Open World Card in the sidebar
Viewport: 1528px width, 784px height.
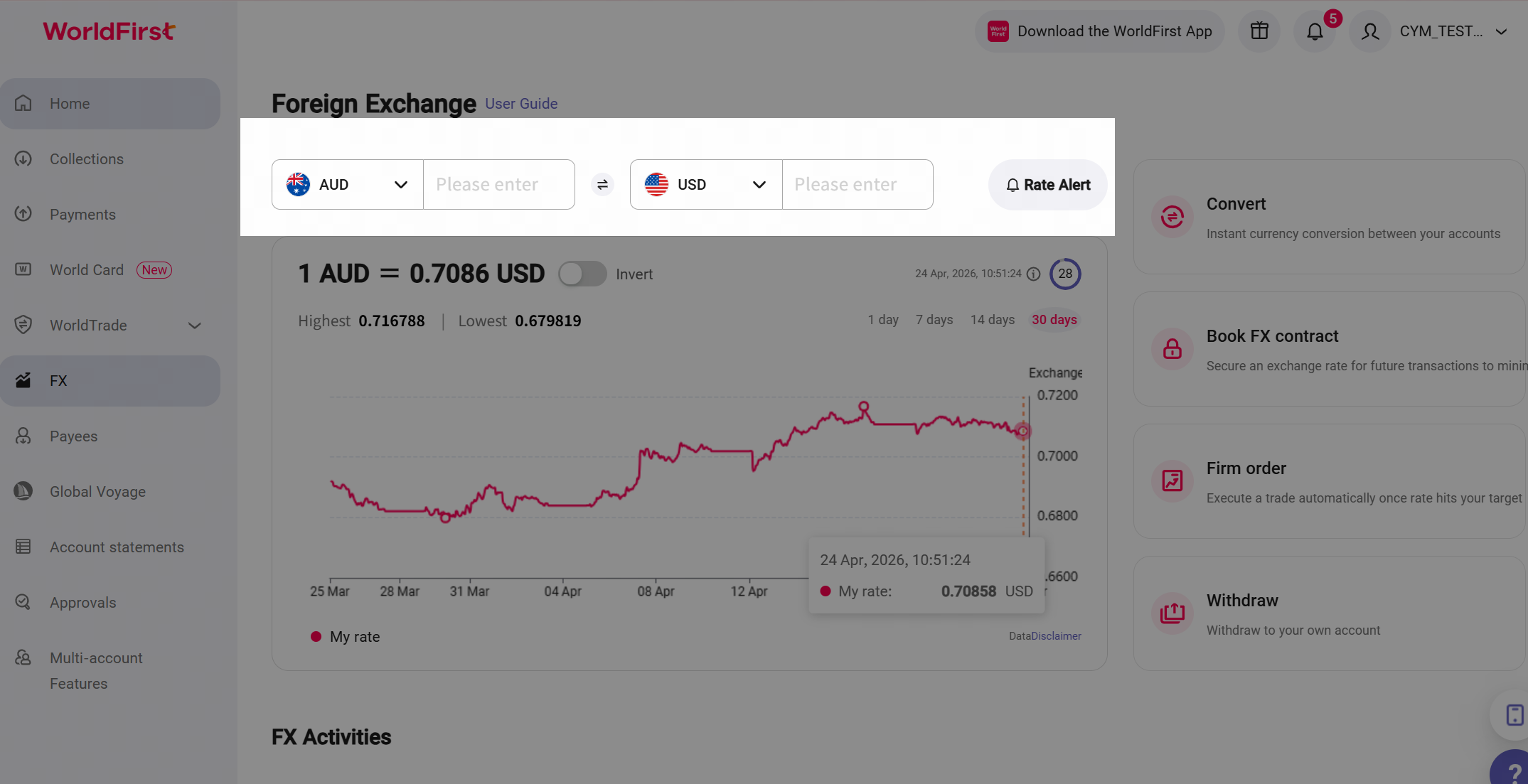point(110,270)
